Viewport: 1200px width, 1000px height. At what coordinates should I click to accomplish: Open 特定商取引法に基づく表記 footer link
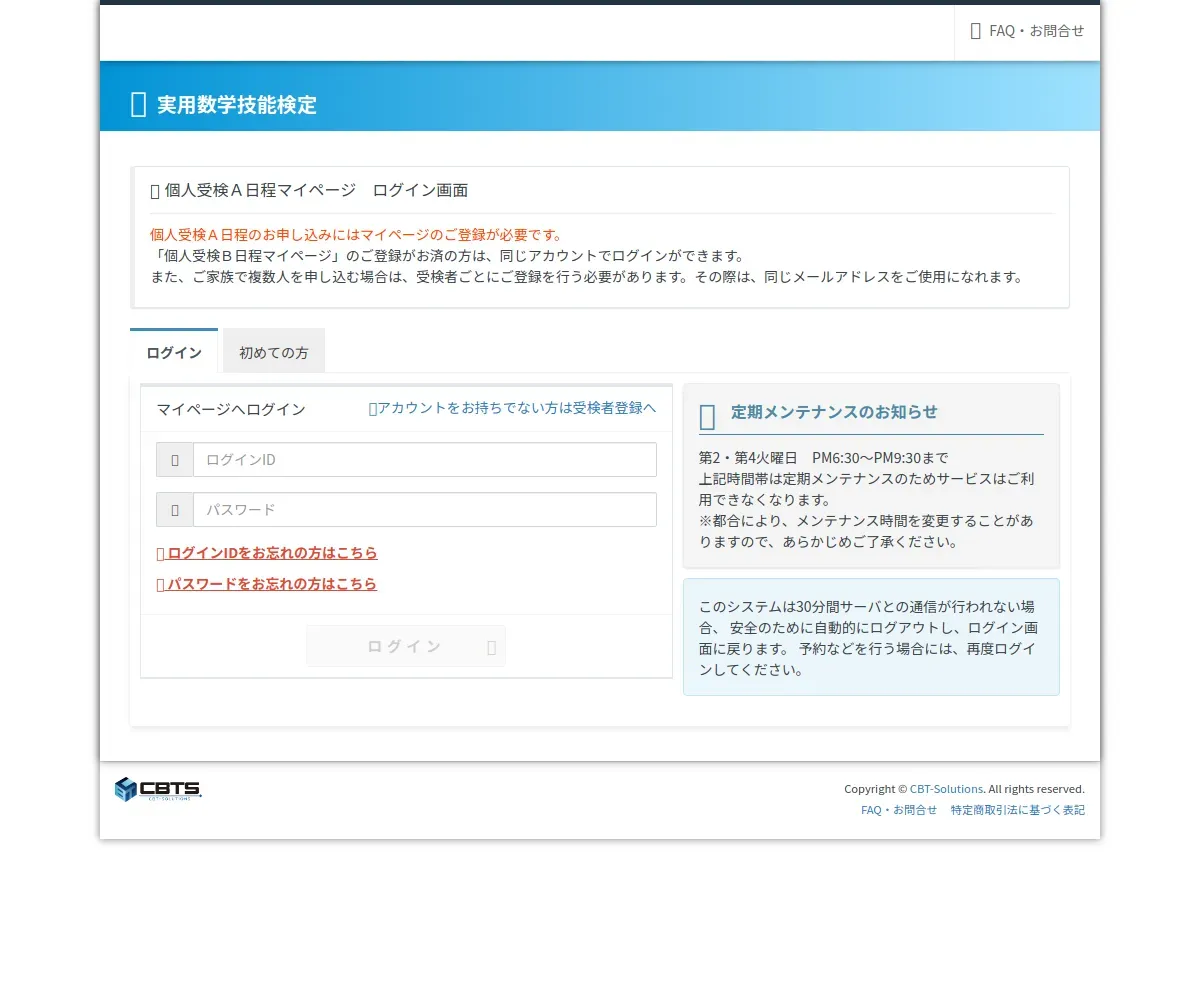1017,810
